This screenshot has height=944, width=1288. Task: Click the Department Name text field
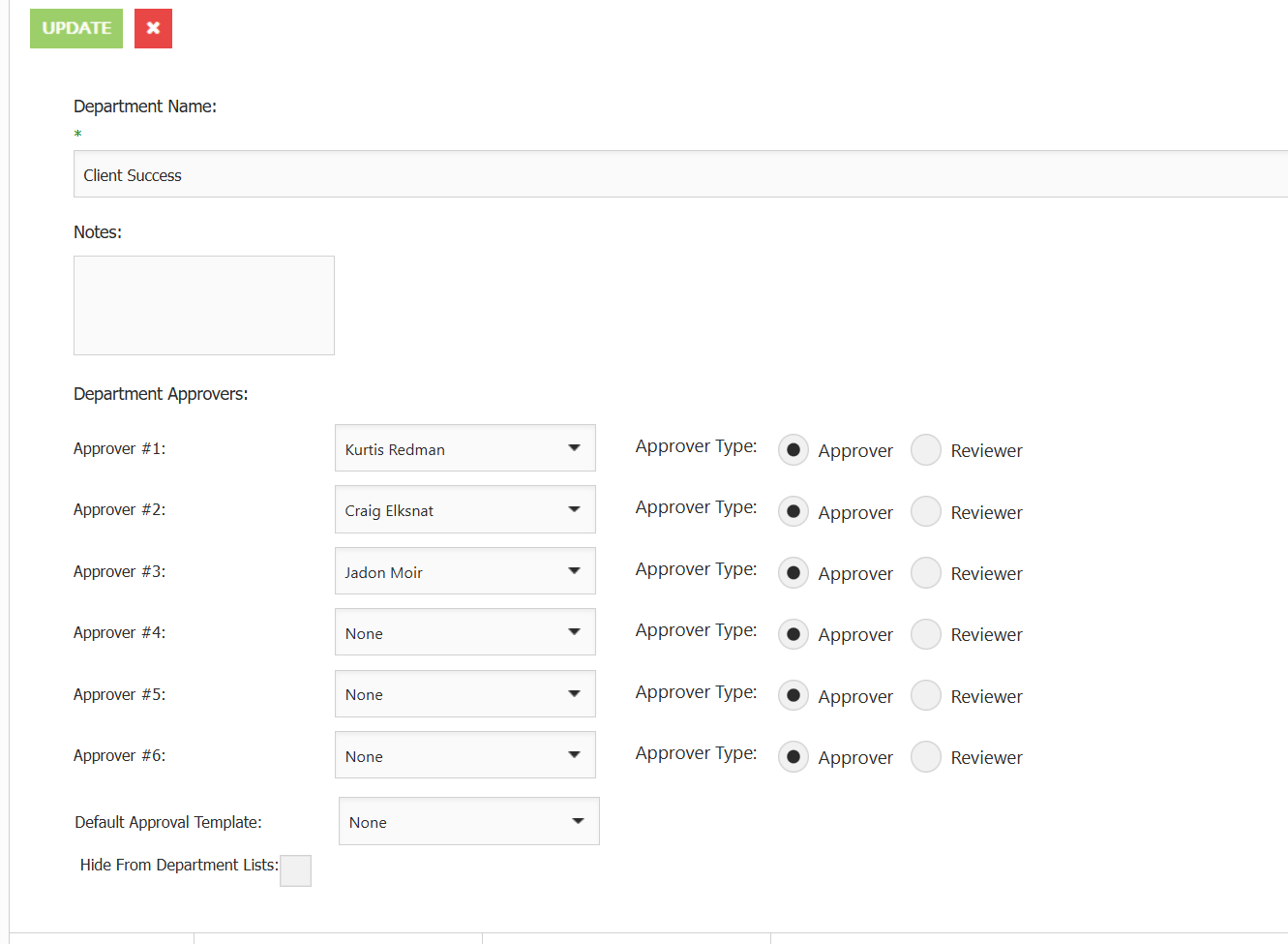coord(677,174)
